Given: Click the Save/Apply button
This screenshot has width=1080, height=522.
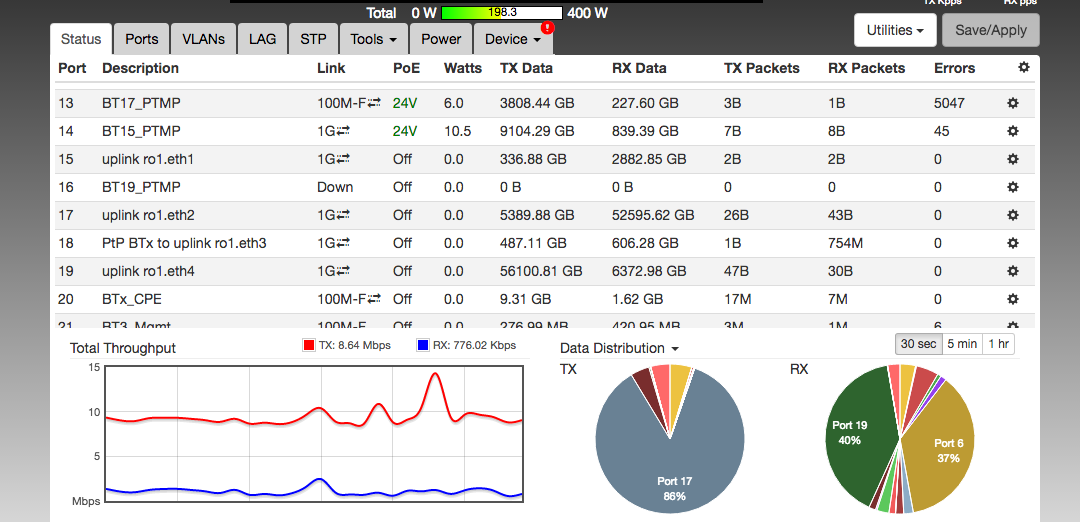Looking at the screenshot, I should 990,30.
